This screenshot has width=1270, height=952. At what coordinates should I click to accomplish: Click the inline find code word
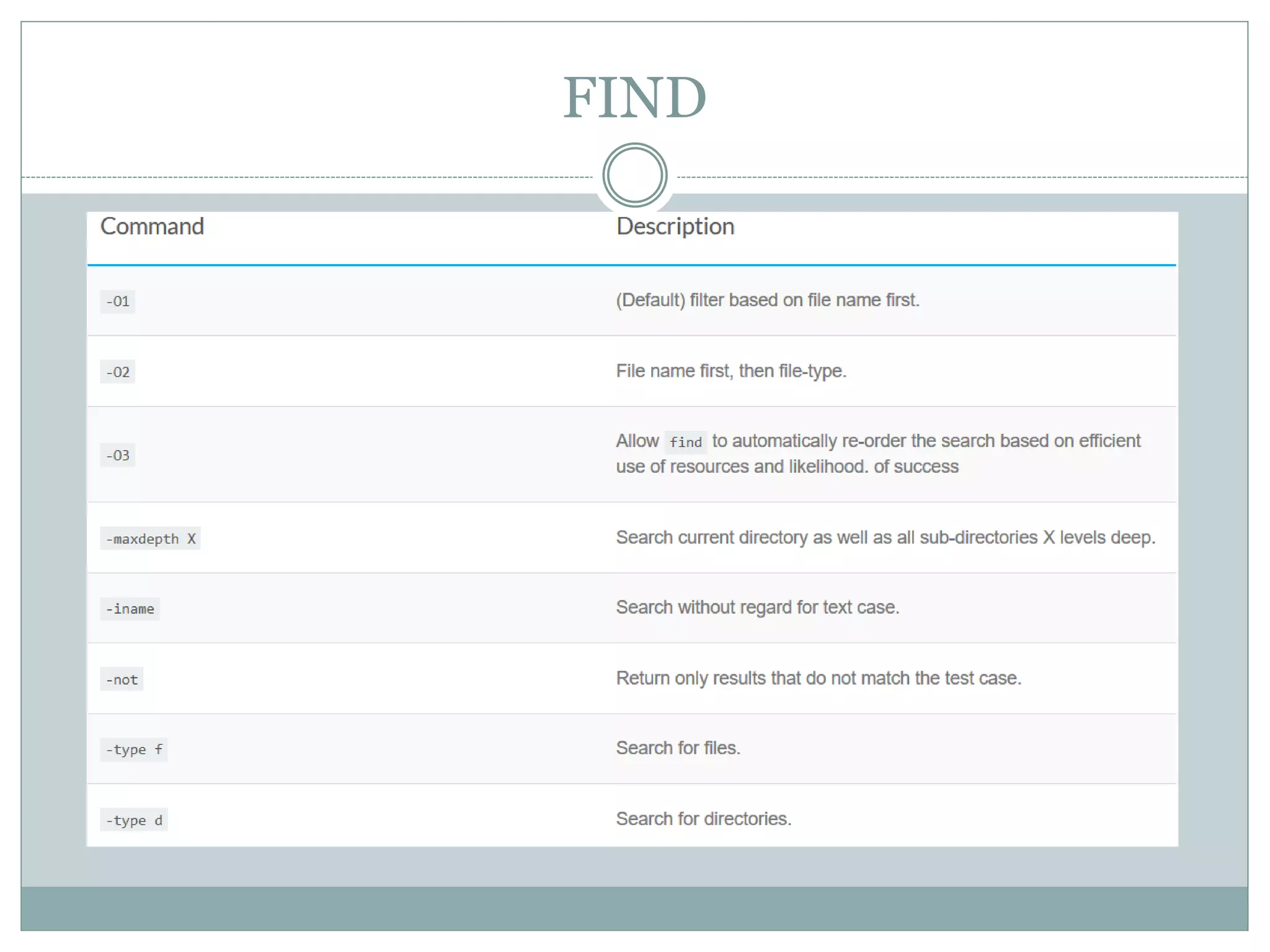click(x=685, y=443)
